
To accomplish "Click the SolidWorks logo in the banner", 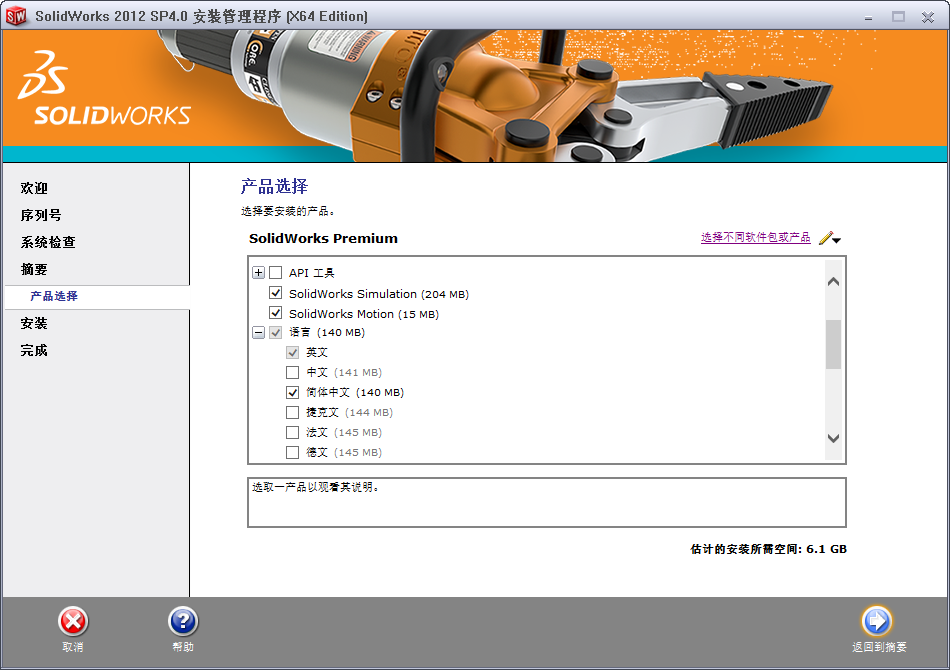I will point(104,89).
